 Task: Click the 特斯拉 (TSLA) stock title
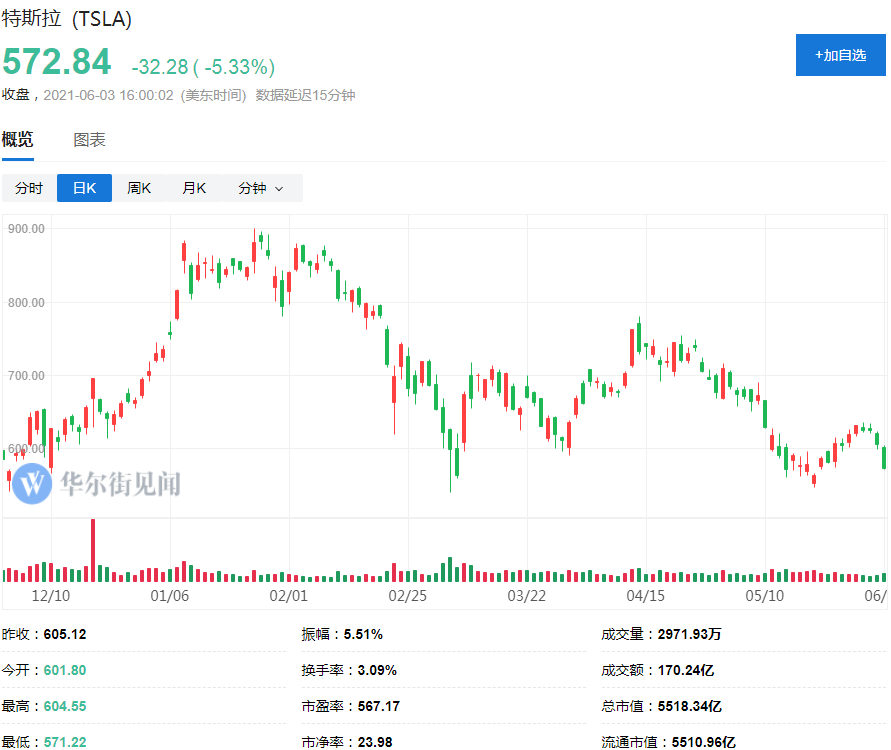click(66, 19)
